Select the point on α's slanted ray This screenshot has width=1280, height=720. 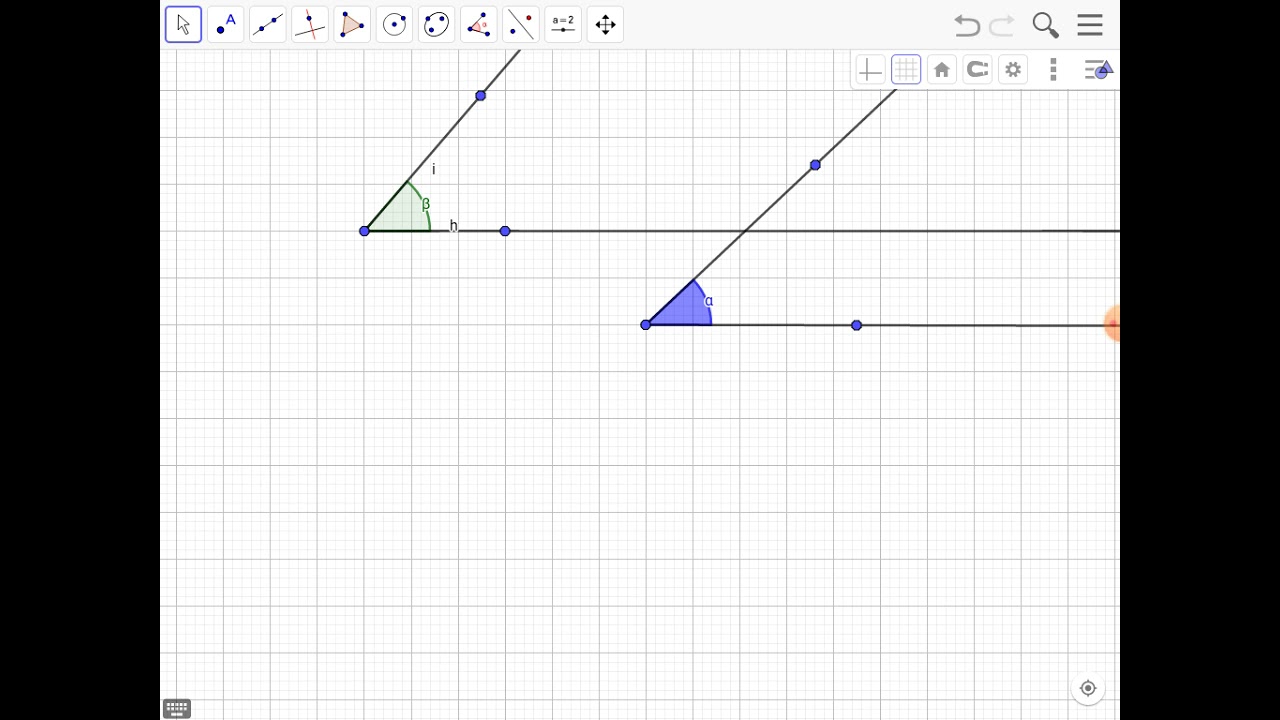pos(815,165)
